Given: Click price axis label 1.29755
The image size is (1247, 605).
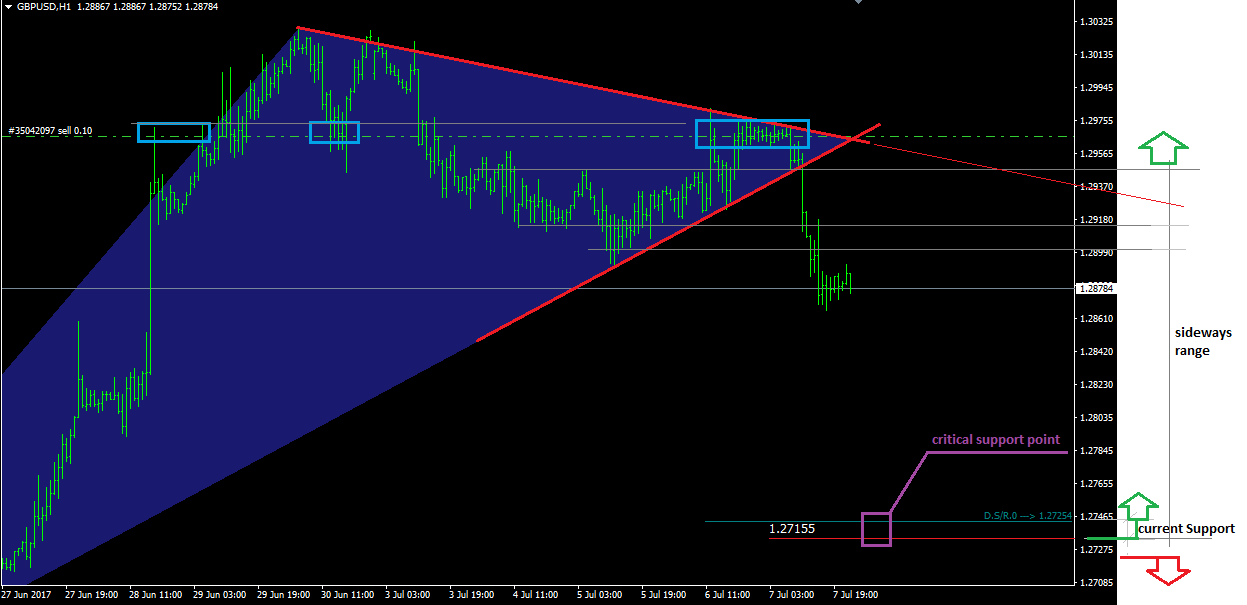Looking at the screenshot, I should click(x=1097, y=121).
